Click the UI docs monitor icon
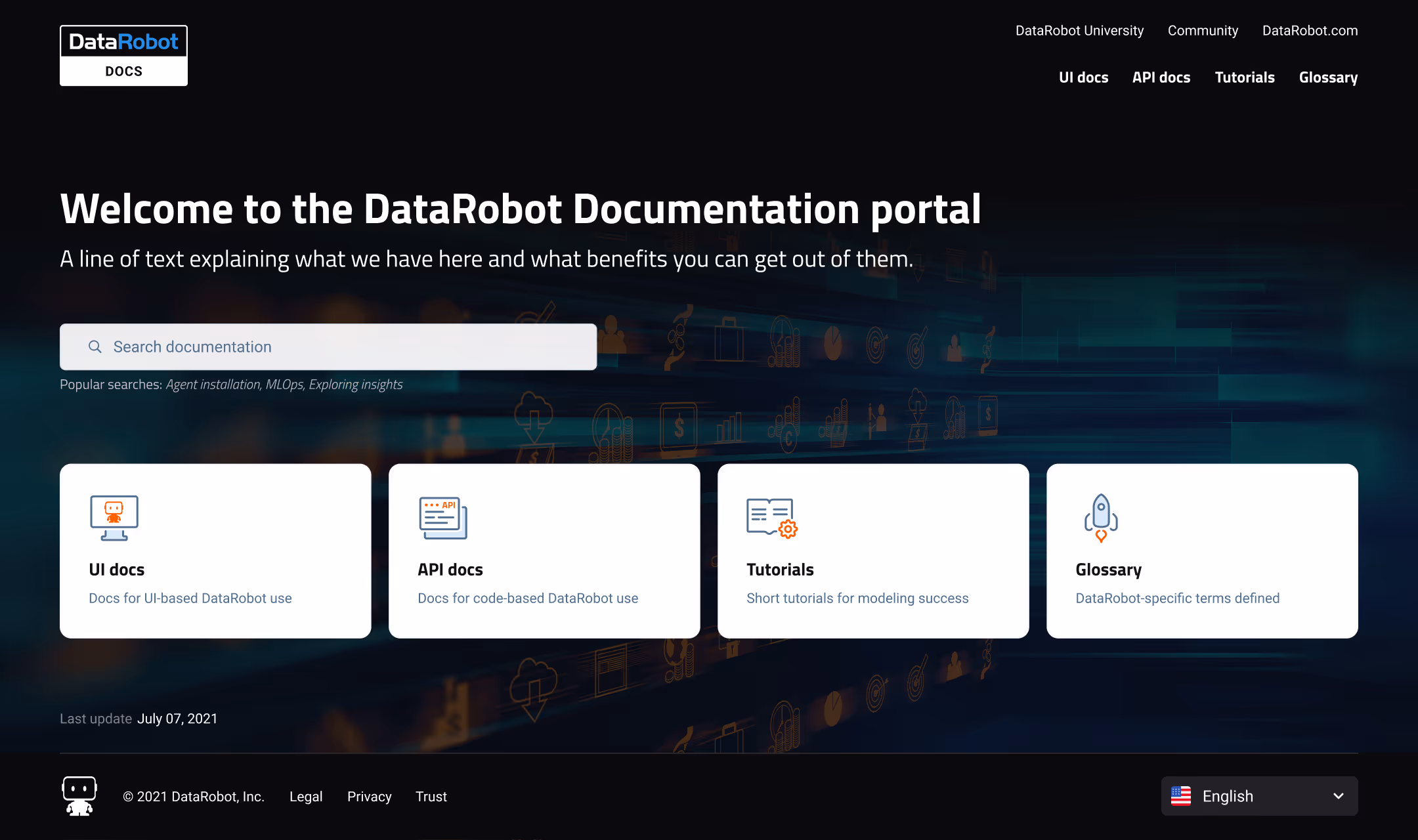 pyautogui.click(x=114, y=518)
